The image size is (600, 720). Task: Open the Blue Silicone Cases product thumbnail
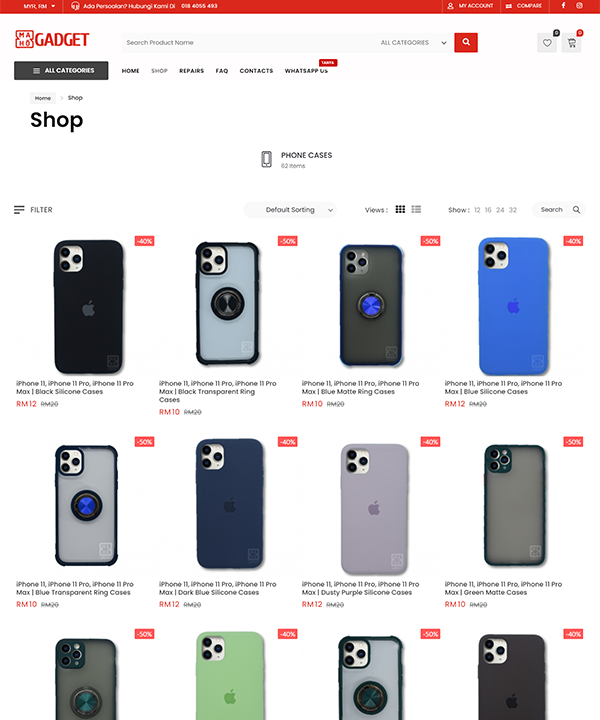point(514,305)
